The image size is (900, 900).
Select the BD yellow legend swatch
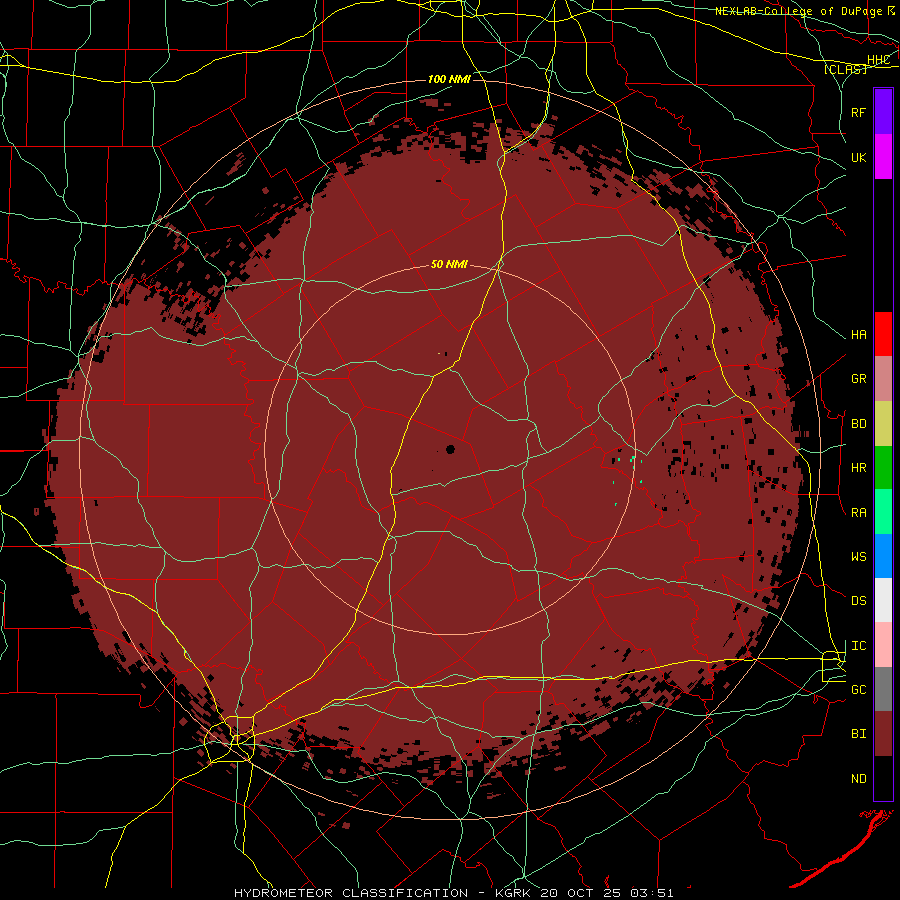pos(883,424)
